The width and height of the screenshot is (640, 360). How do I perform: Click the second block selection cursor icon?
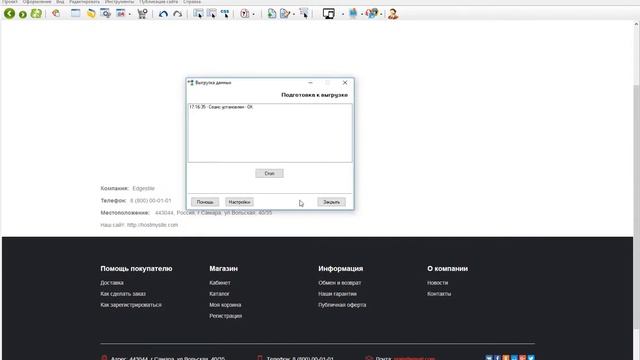(x=211, y=13)
